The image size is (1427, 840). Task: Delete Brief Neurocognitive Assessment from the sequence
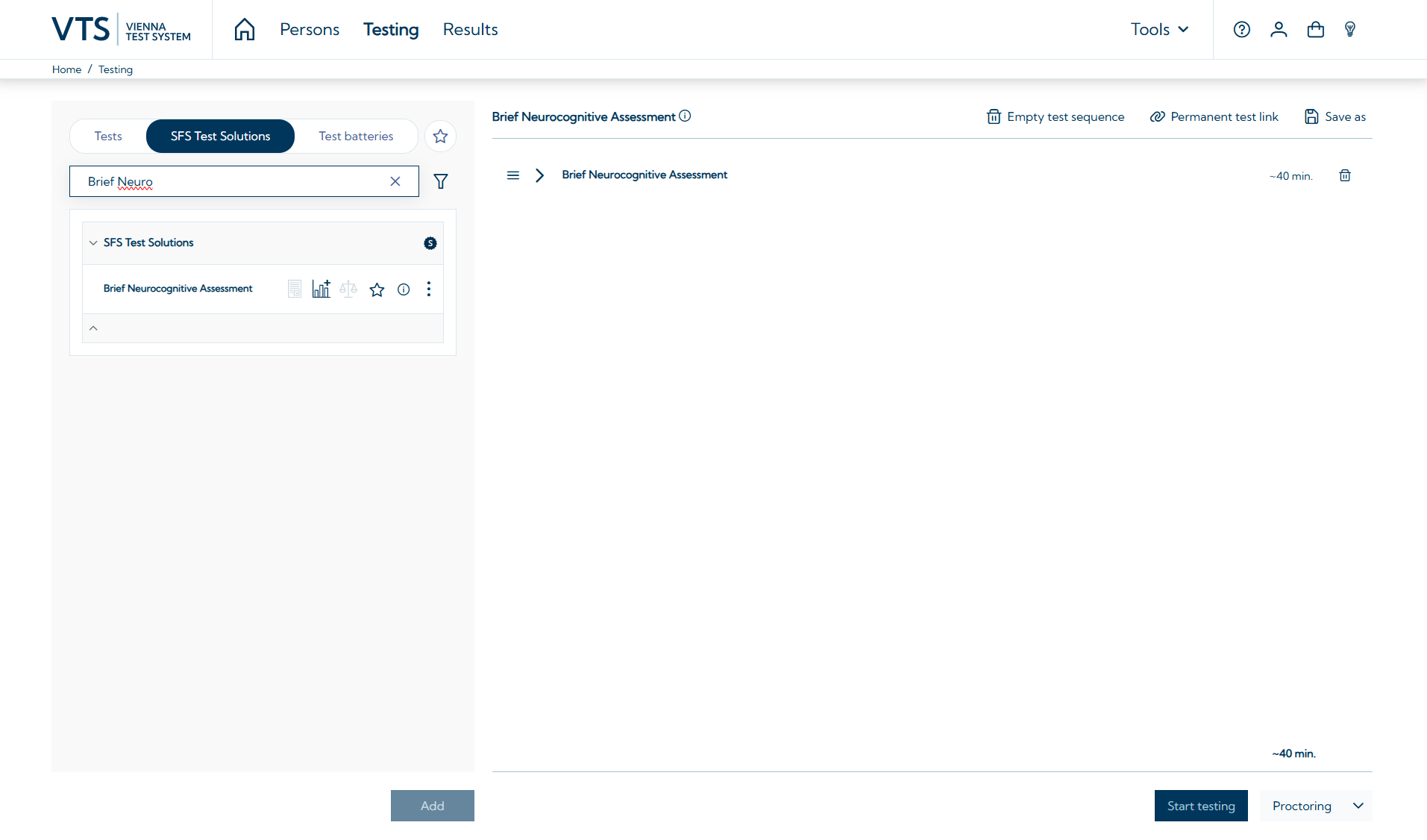tap(1345, 175)
